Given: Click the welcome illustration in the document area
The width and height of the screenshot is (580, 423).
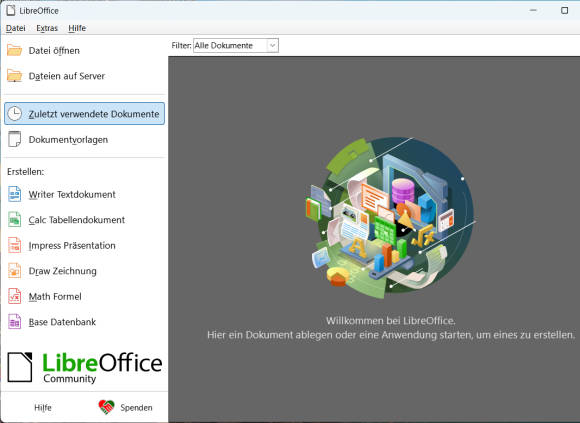Looking at the screenshot, I should [391, 217].
